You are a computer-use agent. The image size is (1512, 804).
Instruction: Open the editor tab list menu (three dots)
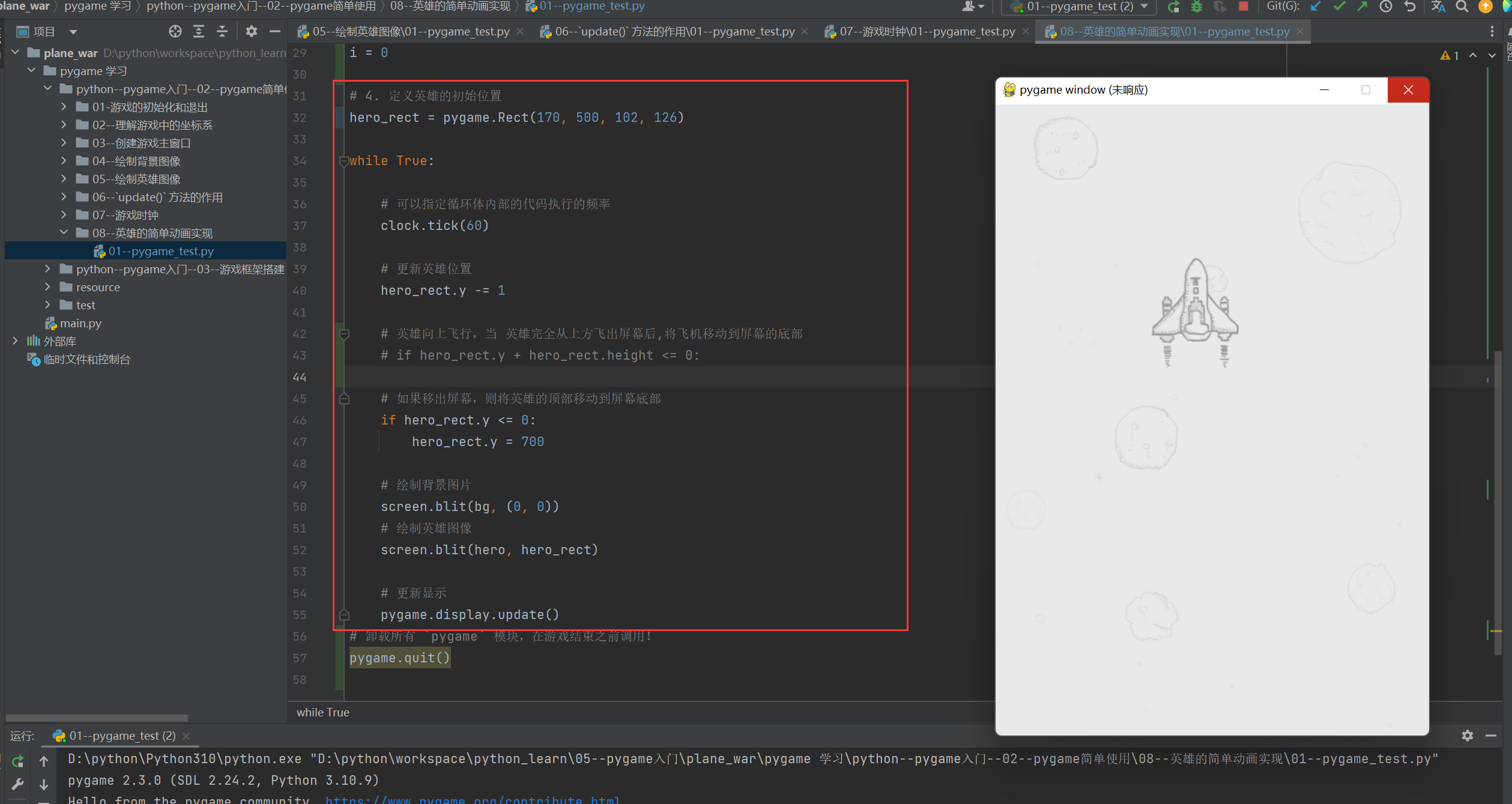click(x=1492, y=31)
